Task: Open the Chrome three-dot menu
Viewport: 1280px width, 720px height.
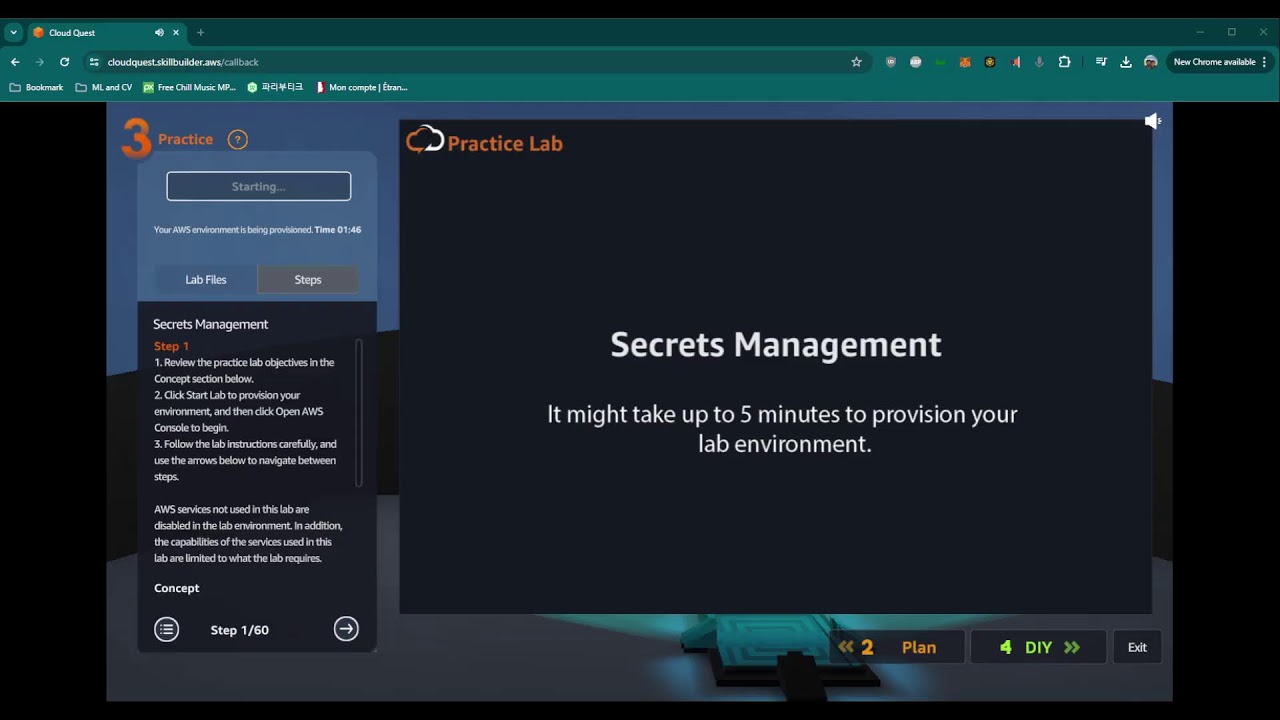Action: [1264, 62]
